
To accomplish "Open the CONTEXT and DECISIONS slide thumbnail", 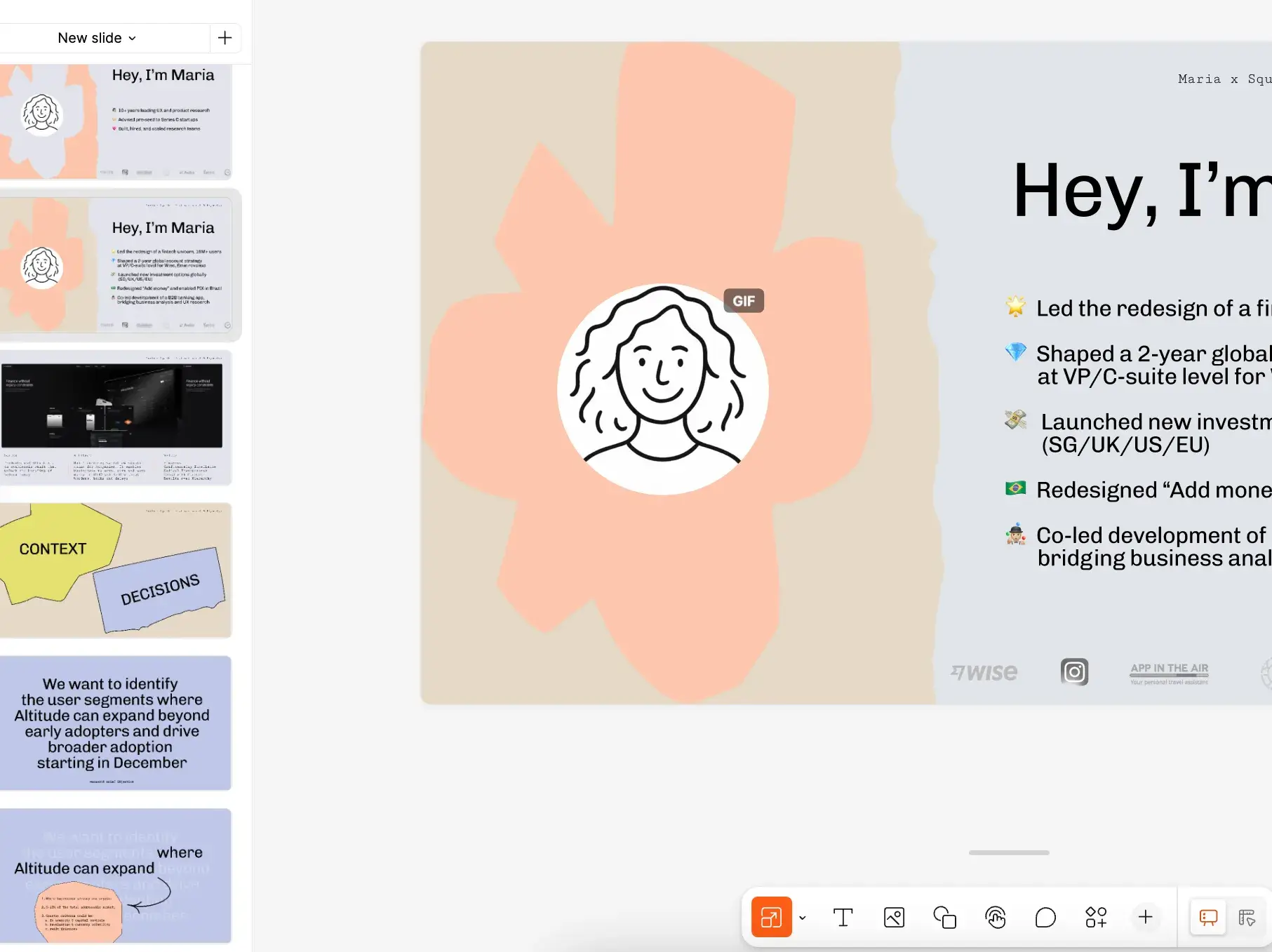I will coord(116,570).
